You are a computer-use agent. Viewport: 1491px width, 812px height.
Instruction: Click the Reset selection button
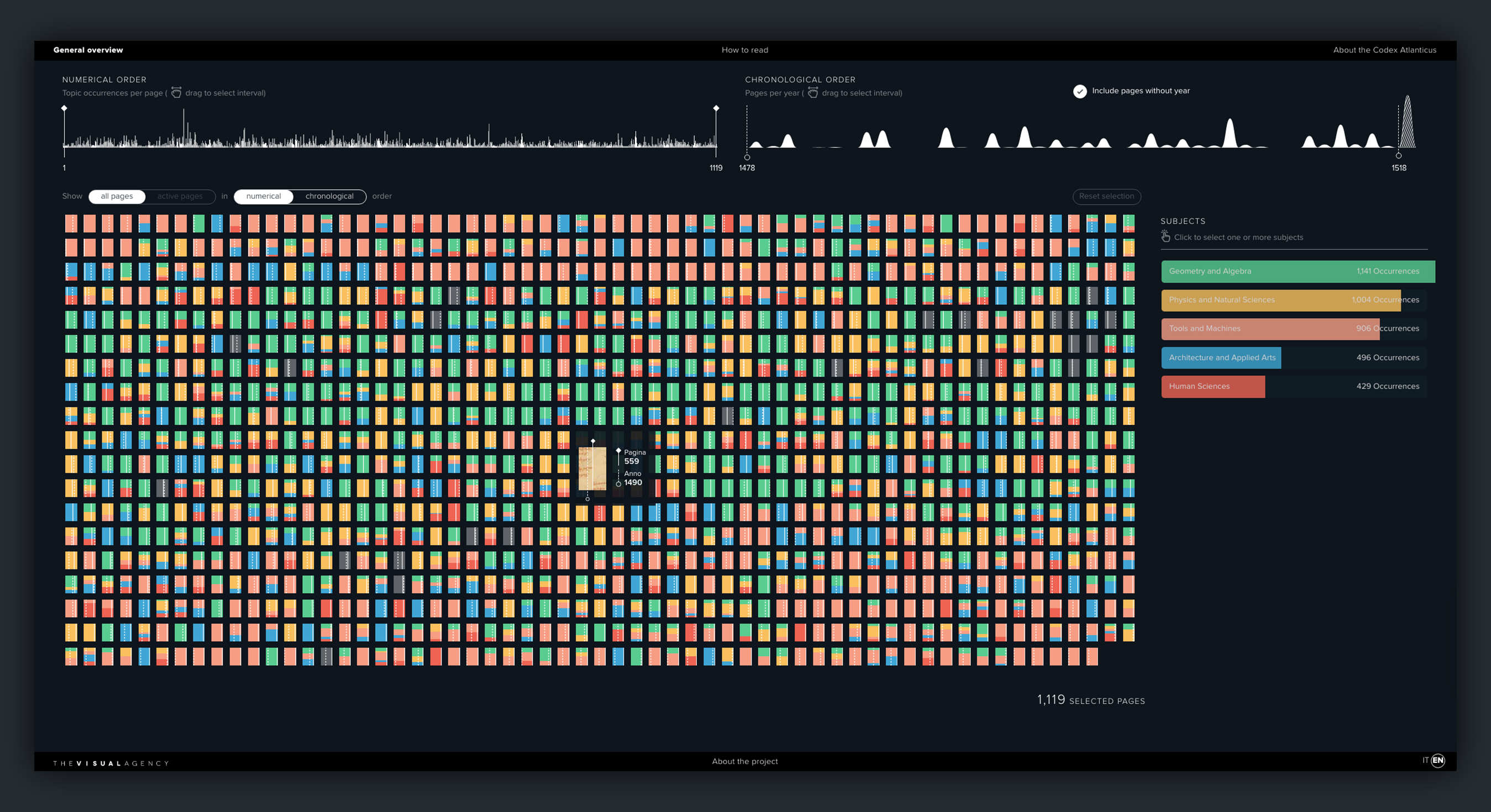[1107, 196]
